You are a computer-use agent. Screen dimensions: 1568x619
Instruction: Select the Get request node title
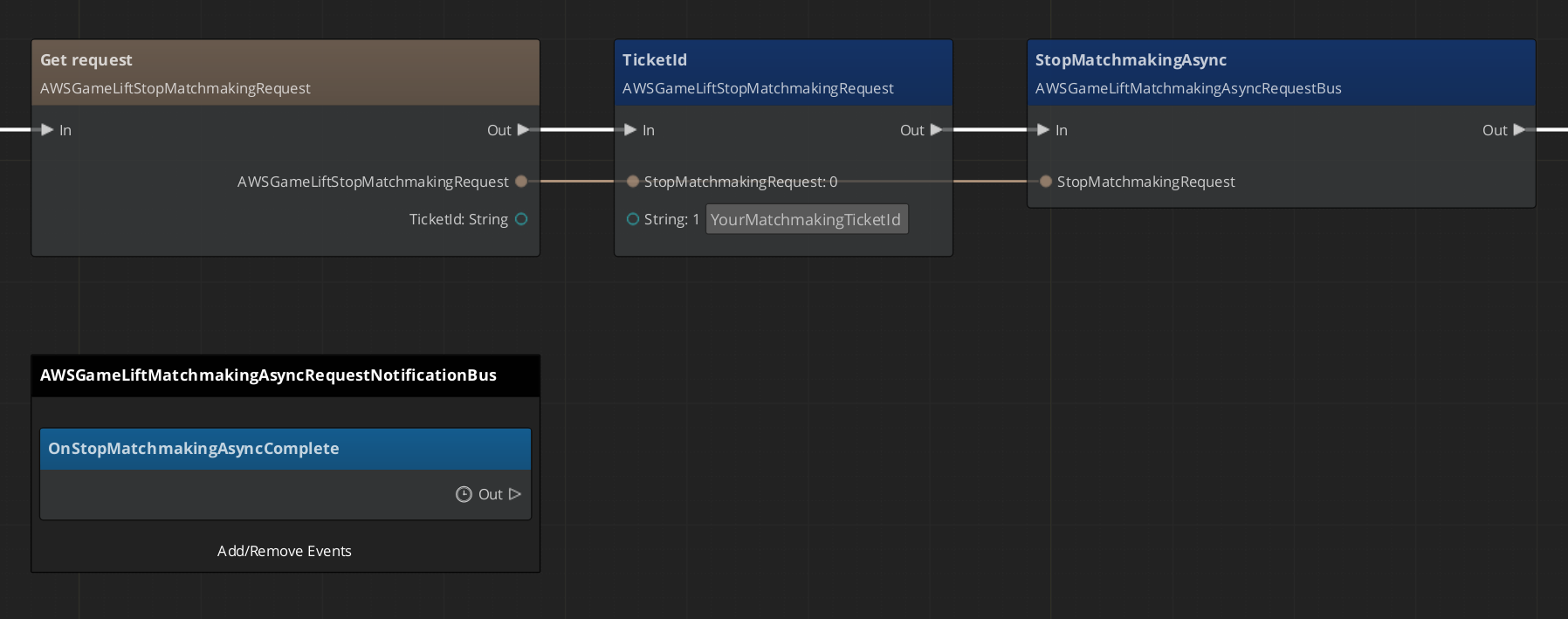point(86,60)
